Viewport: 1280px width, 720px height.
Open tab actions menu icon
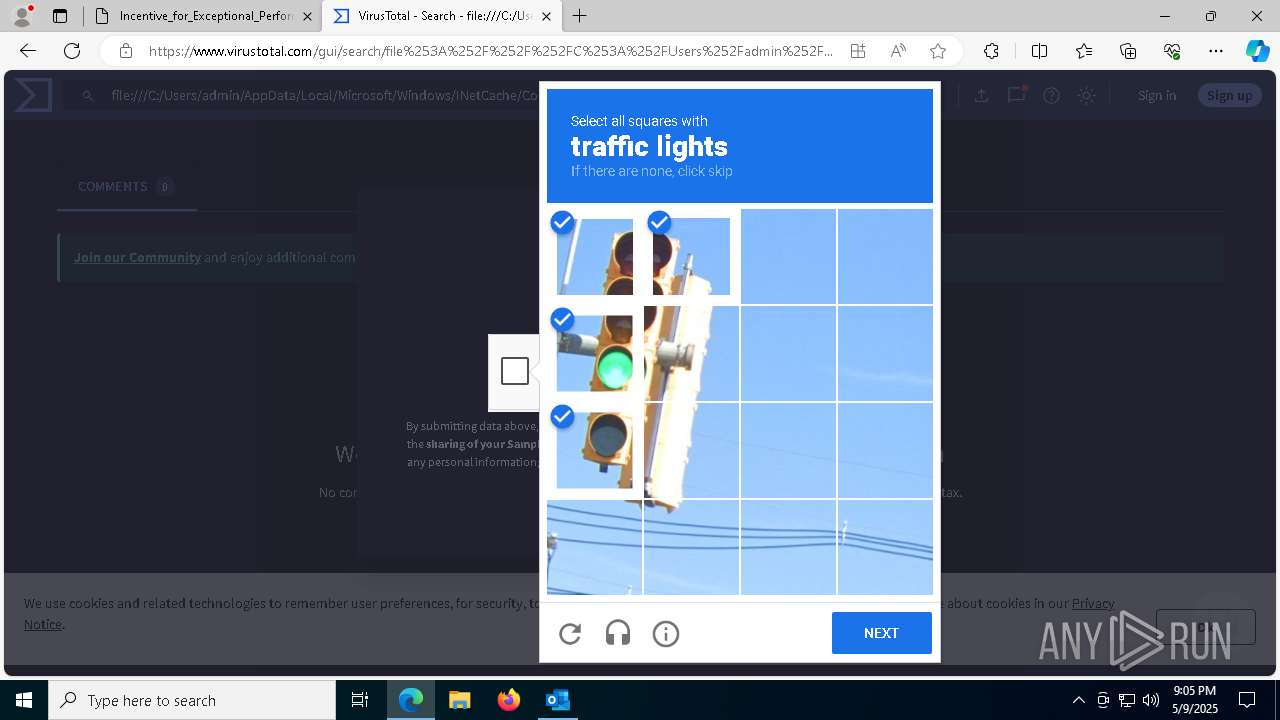point(60,16)
